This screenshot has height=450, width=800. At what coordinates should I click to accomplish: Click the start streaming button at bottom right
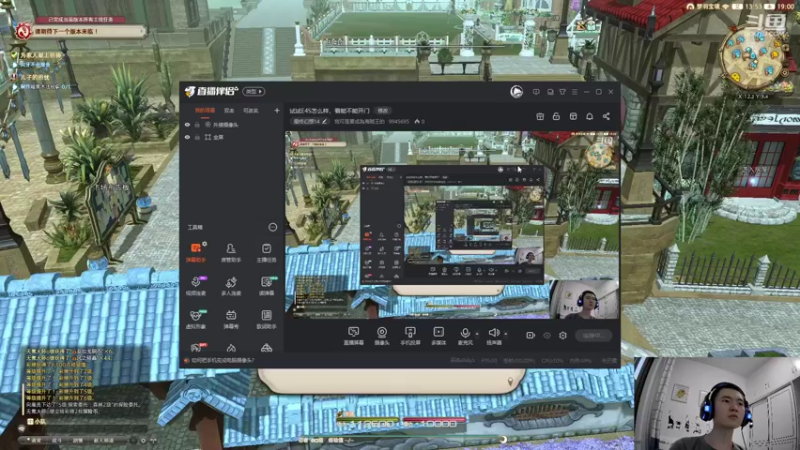pyautogui.click(x=593, y=335)
